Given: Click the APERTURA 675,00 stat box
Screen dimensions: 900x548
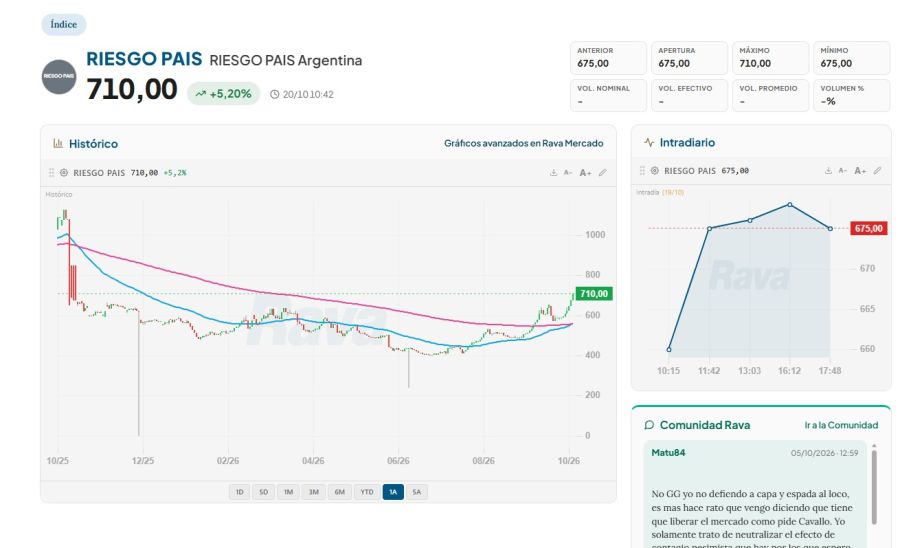Looking at the screenshot, I should (689, 58).
